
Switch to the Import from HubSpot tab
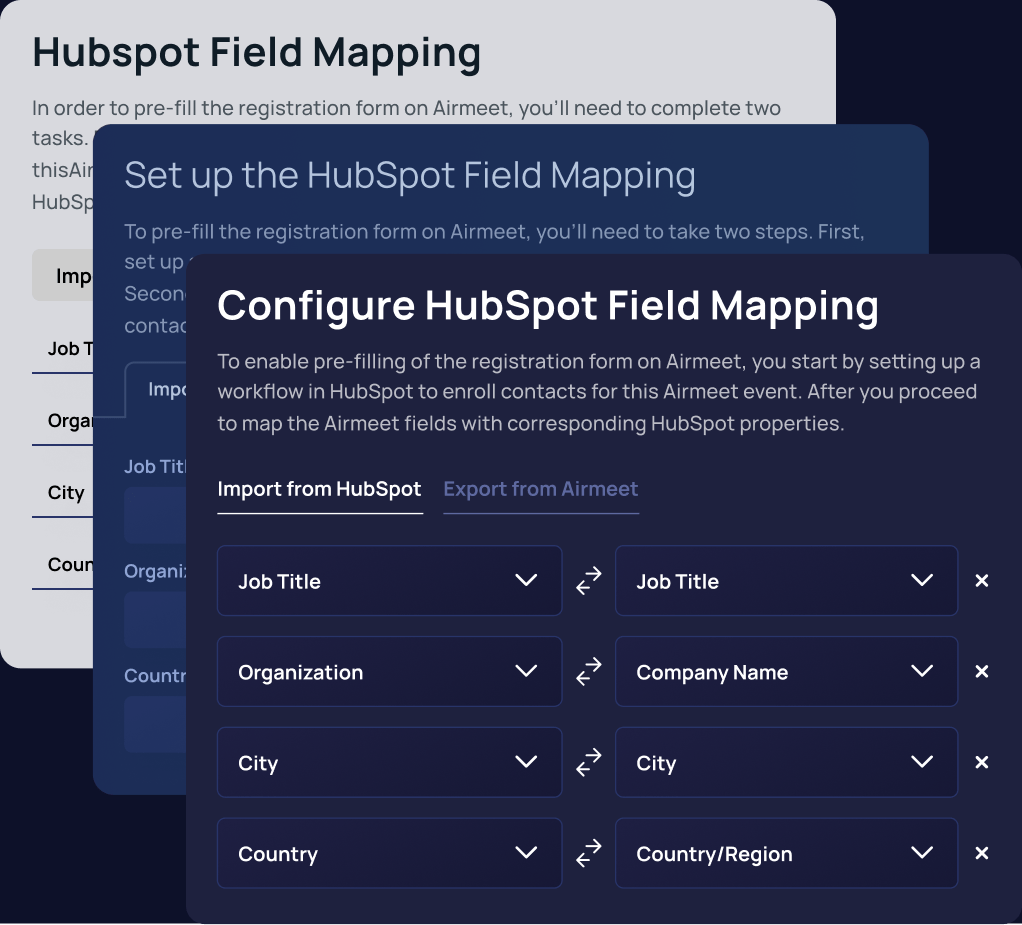tap(319, 490)
